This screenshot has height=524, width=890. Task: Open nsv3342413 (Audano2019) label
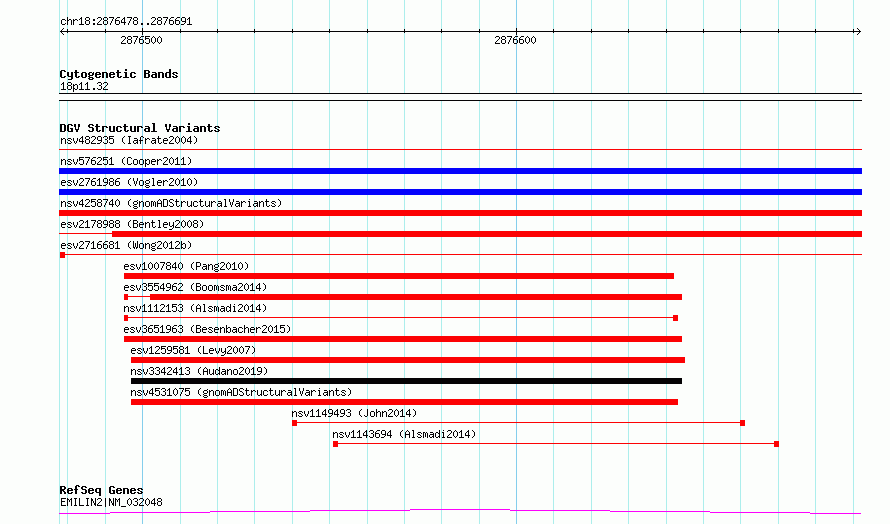tap(199, 371)
